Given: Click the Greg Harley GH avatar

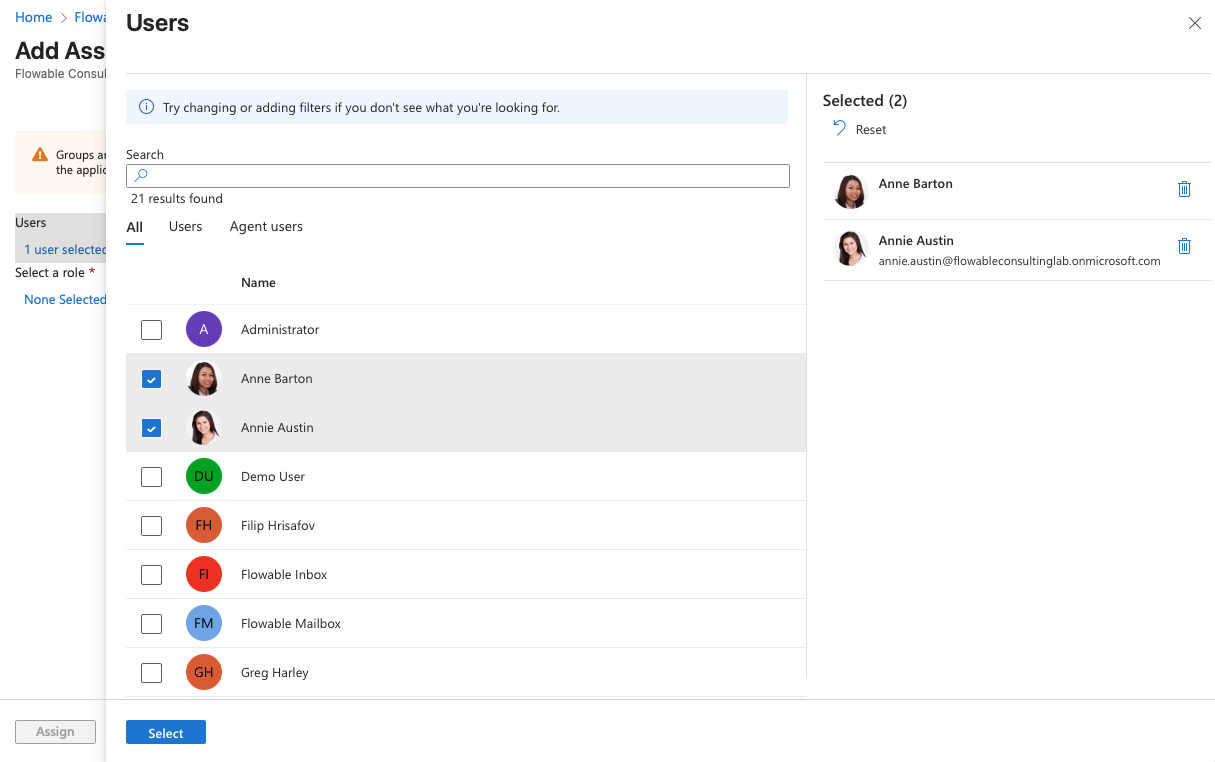Looking at the screenshot, I should tap(204, 672).
